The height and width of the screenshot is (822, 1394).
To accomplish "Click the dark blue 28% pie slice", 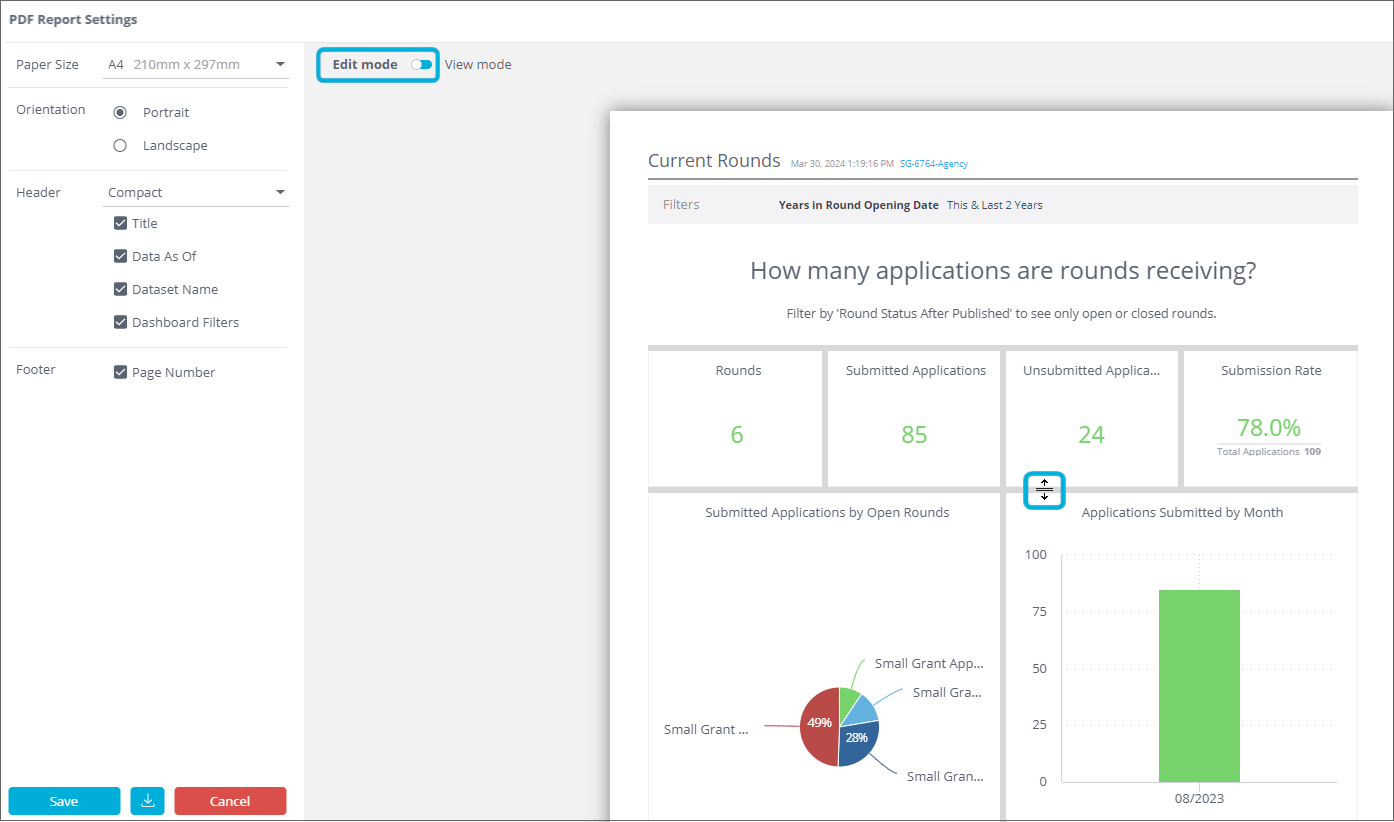I will (x=856, y=745).
